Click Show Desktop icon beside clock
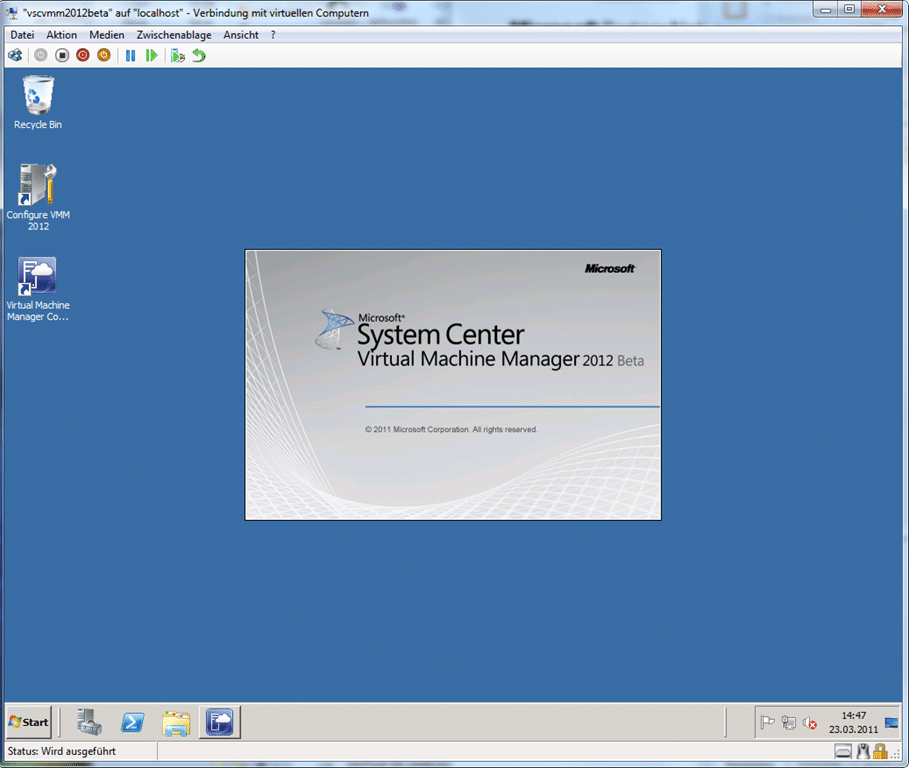This screenshot has width=909, height=768. click(x=892, y=722)
